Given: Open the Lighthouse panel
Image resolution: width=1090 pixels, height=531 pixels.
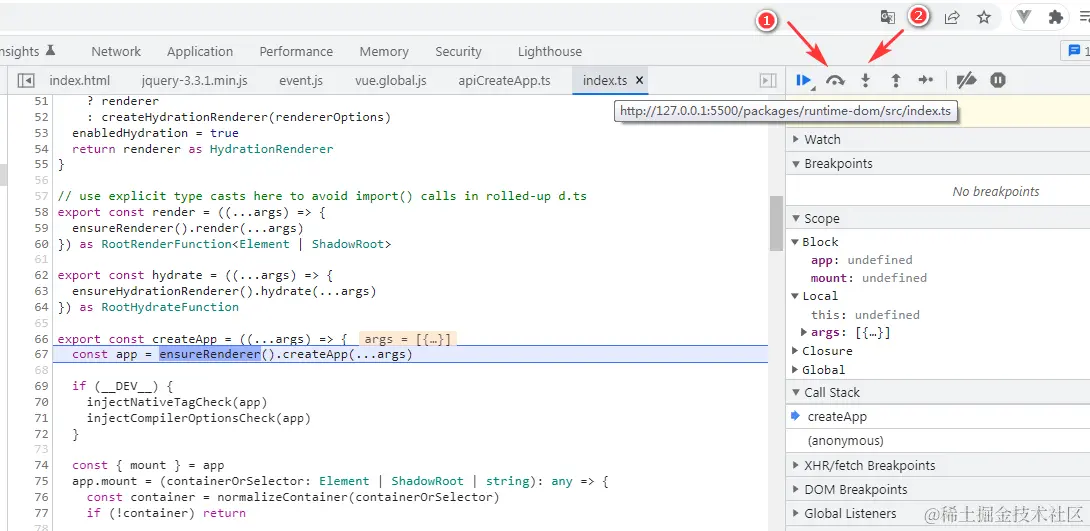Looking at the screenshot, I should click(549, 51).
